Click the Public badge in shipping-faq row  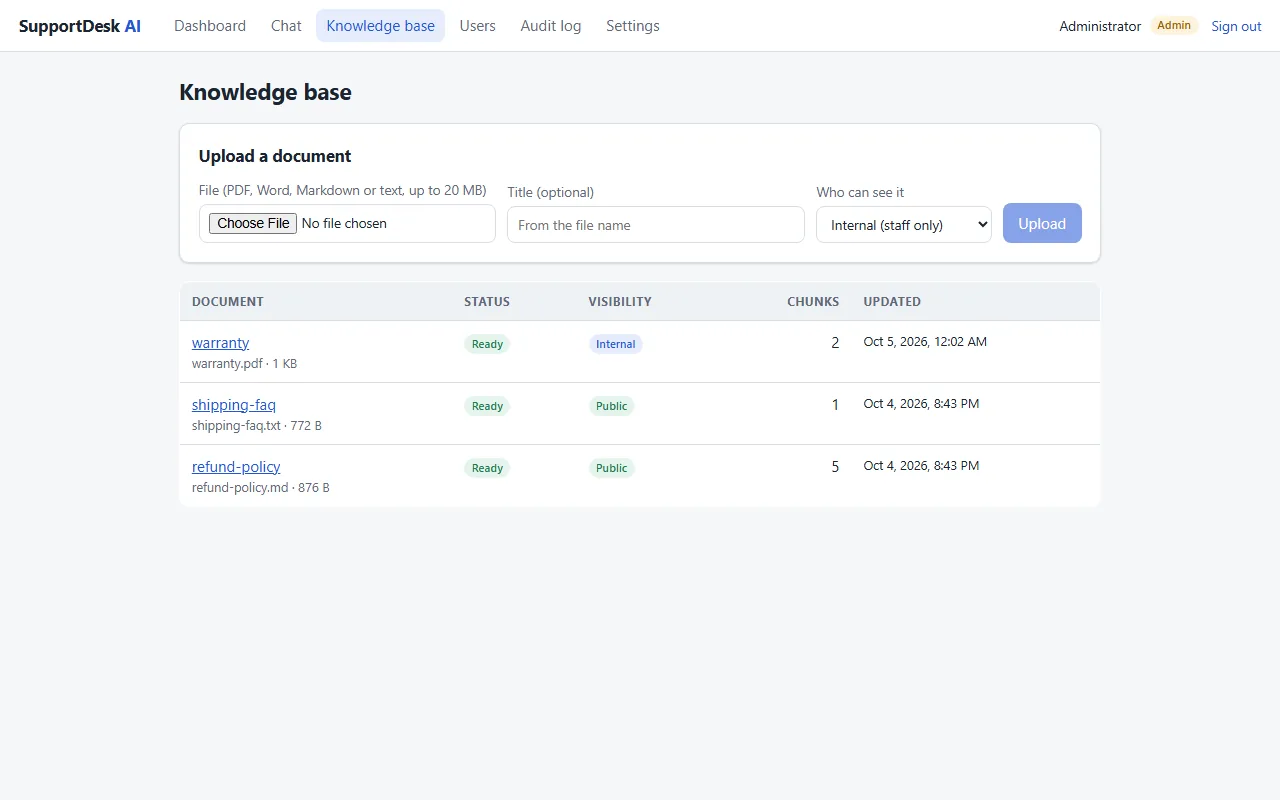pos(611,406)
